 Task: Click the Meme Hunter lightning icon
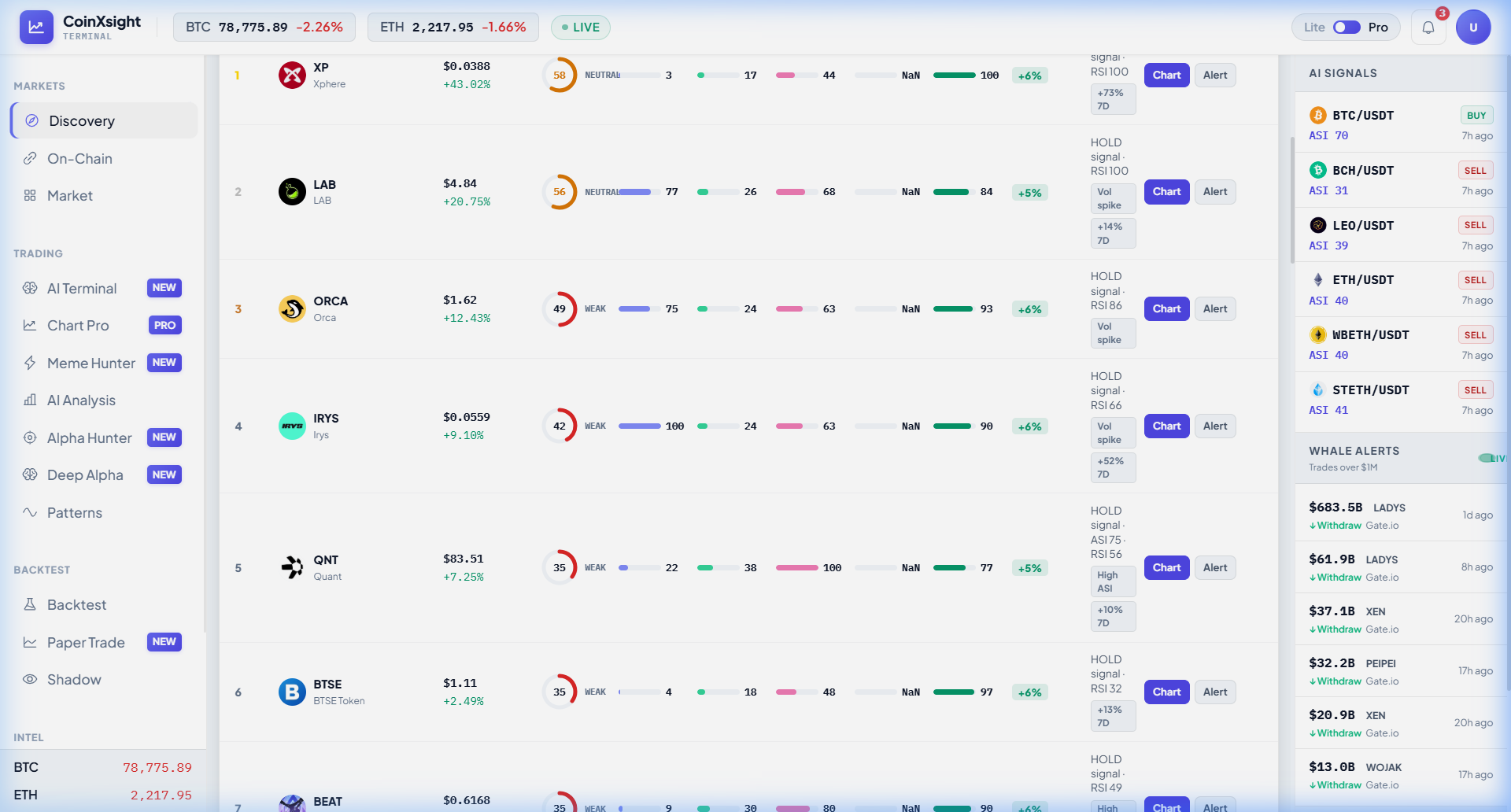pos(30,363)
